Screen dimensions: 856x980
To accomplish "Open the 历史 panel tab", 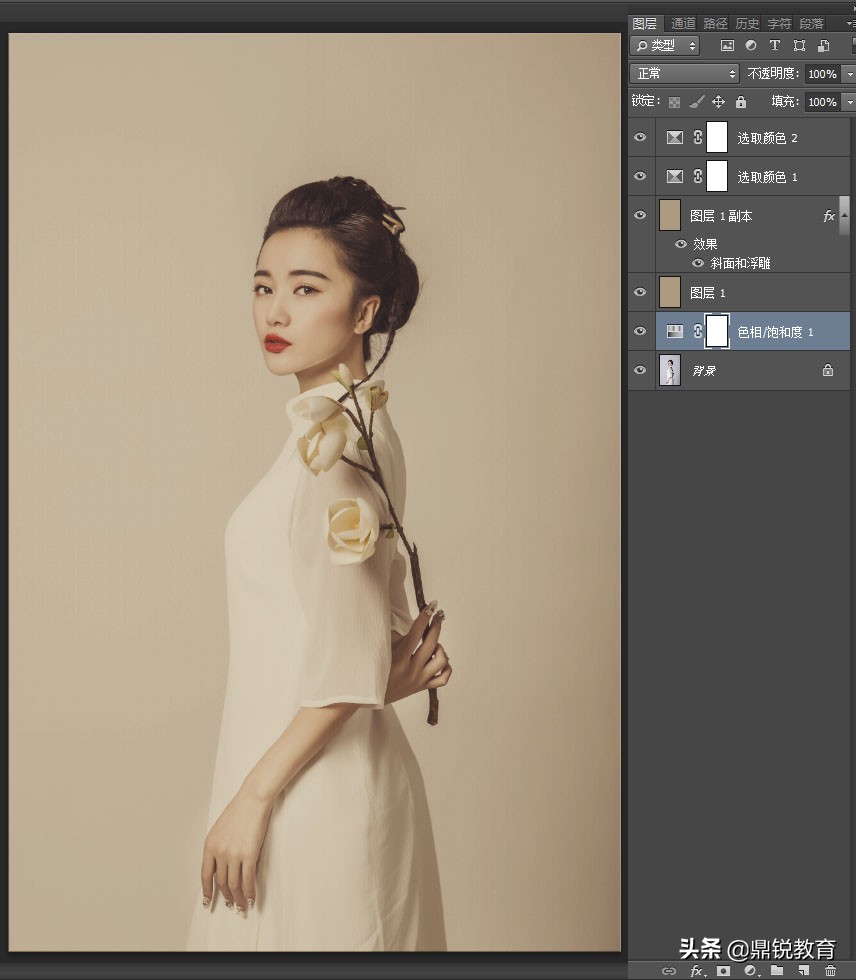I will [746, 22].
